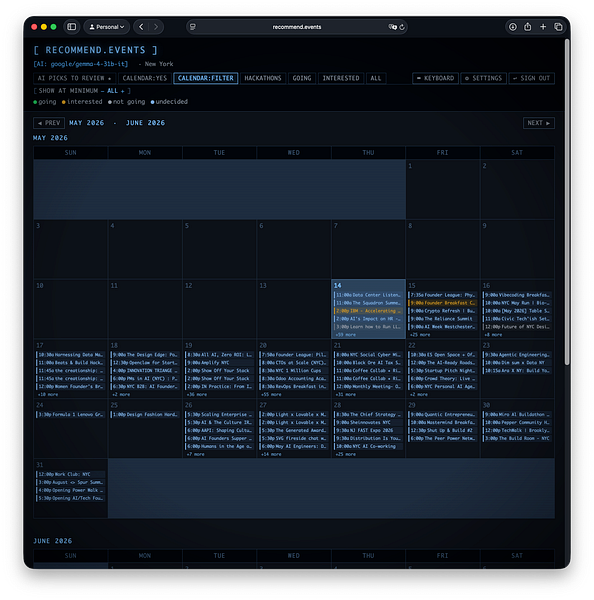This screenshot has height=600, width=594.
Task: Open the page menu icon in address bar
Action: (x=193, y=27)
